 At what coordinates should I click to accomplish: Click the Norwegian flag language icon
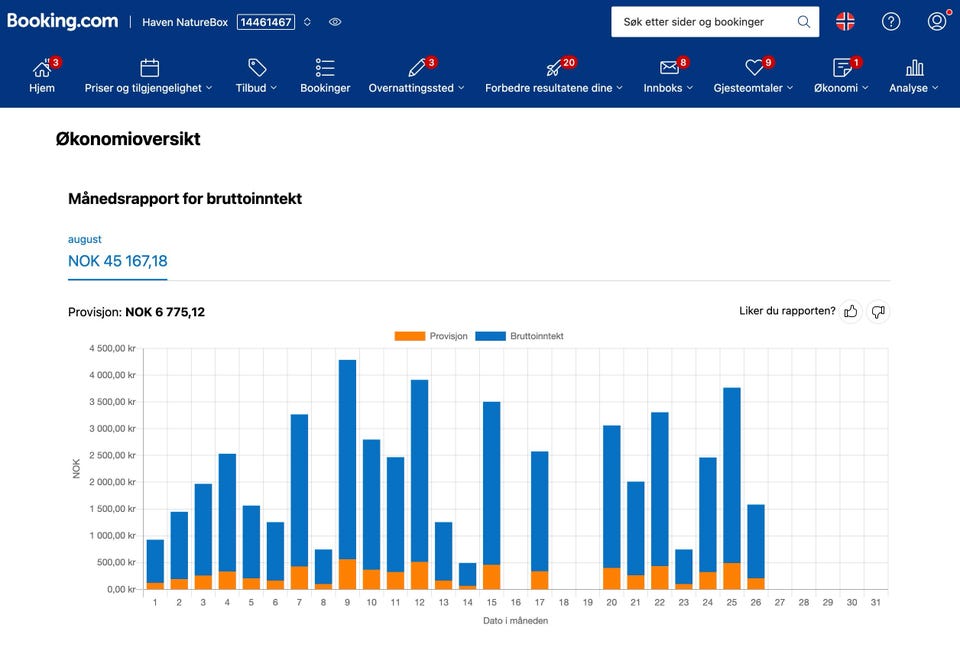coord(846,22)
